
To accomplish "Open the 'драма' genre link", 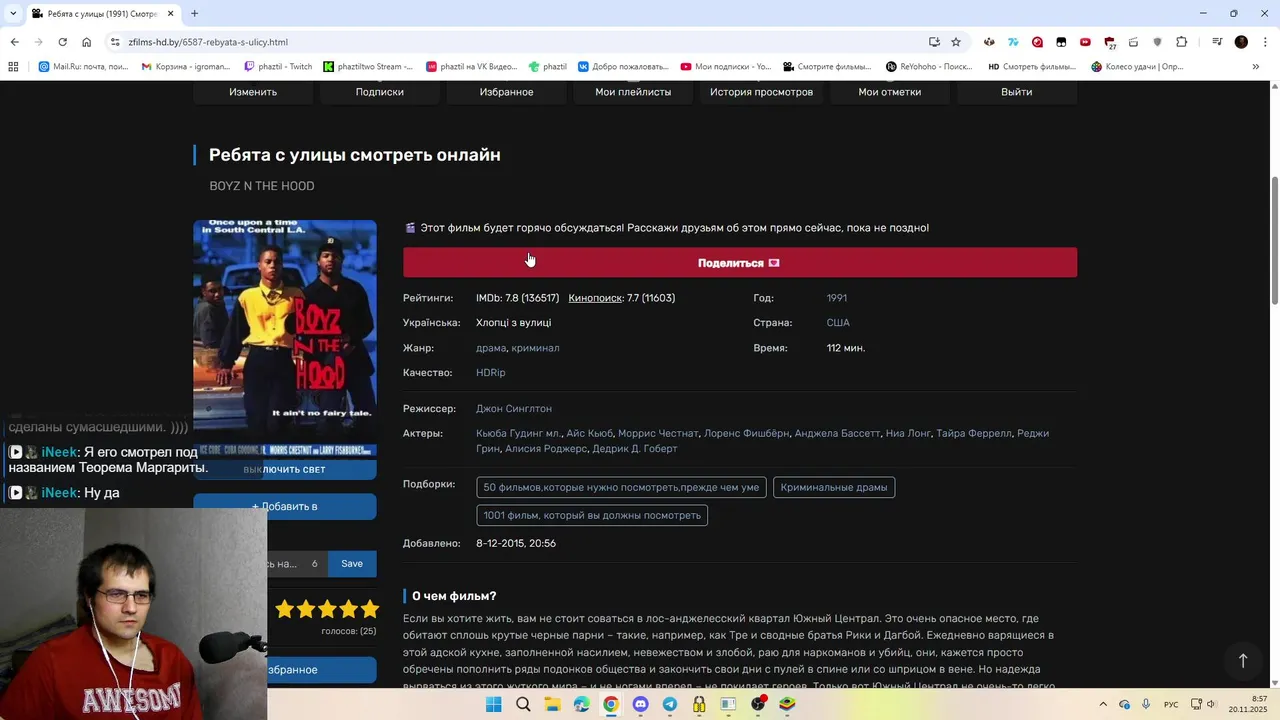I will [490, 348].
